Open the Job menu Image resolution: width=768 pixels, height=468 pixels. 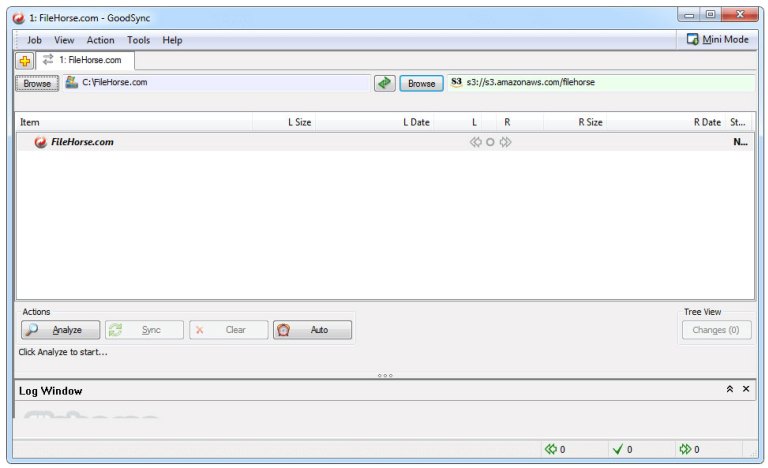[34, 40]
